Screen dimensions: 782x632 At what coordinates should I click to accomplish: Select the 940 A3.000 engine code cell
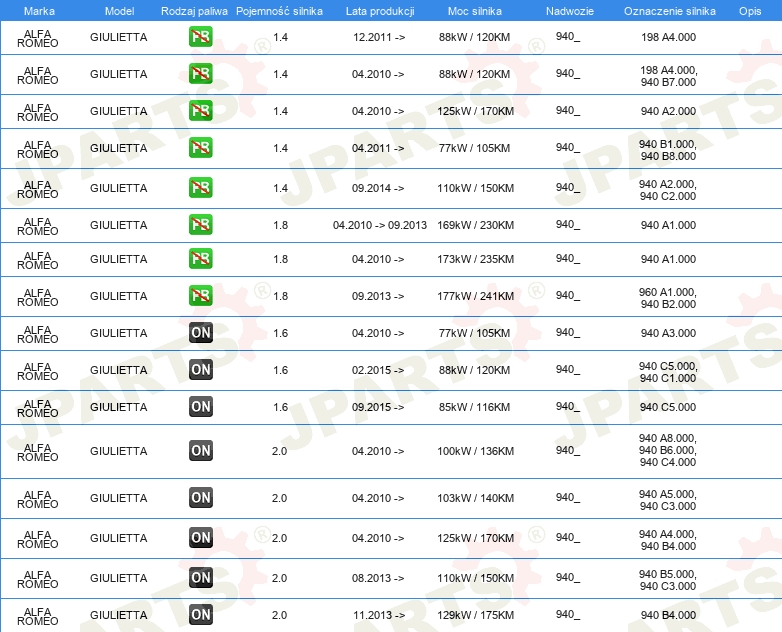point(668,333)
